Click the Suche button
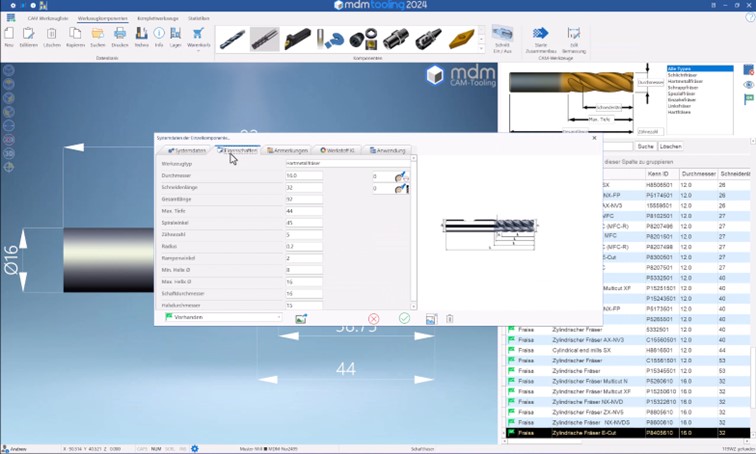This screenshot has height=454, width=756. coord(645,146)
